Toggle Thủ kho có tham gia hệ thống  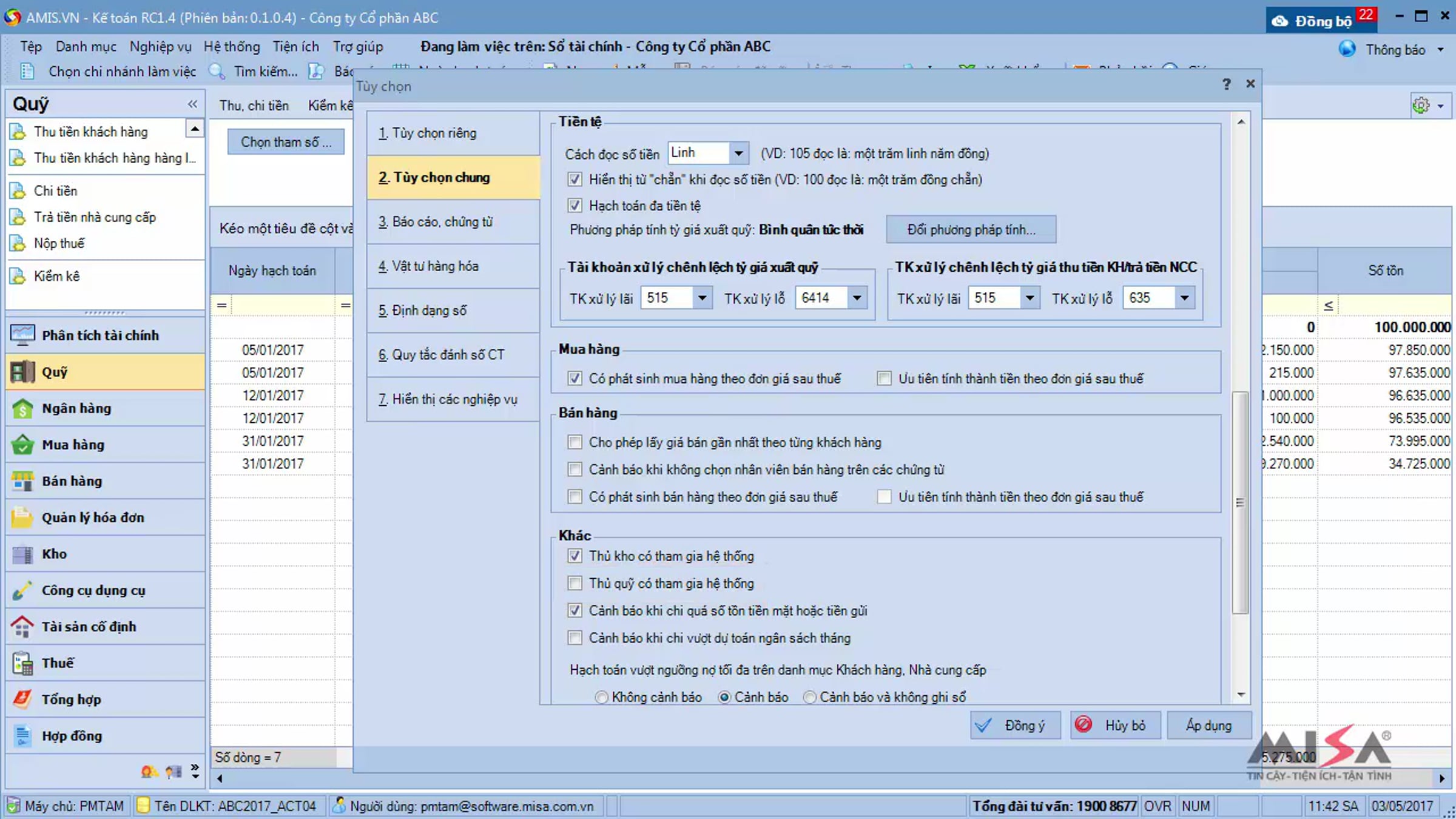[575, 556]
